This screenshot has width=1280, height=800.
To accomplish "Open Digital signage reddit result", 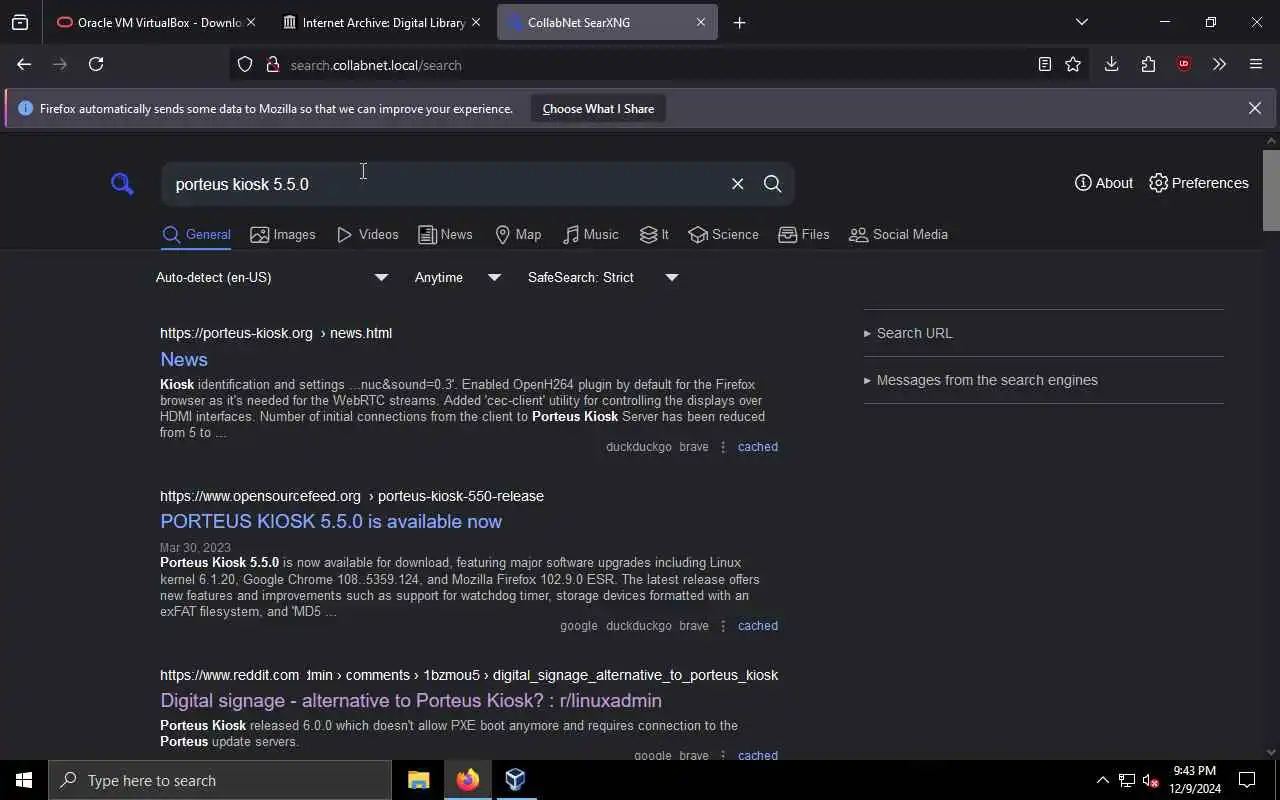I will (x=411, y=700).
